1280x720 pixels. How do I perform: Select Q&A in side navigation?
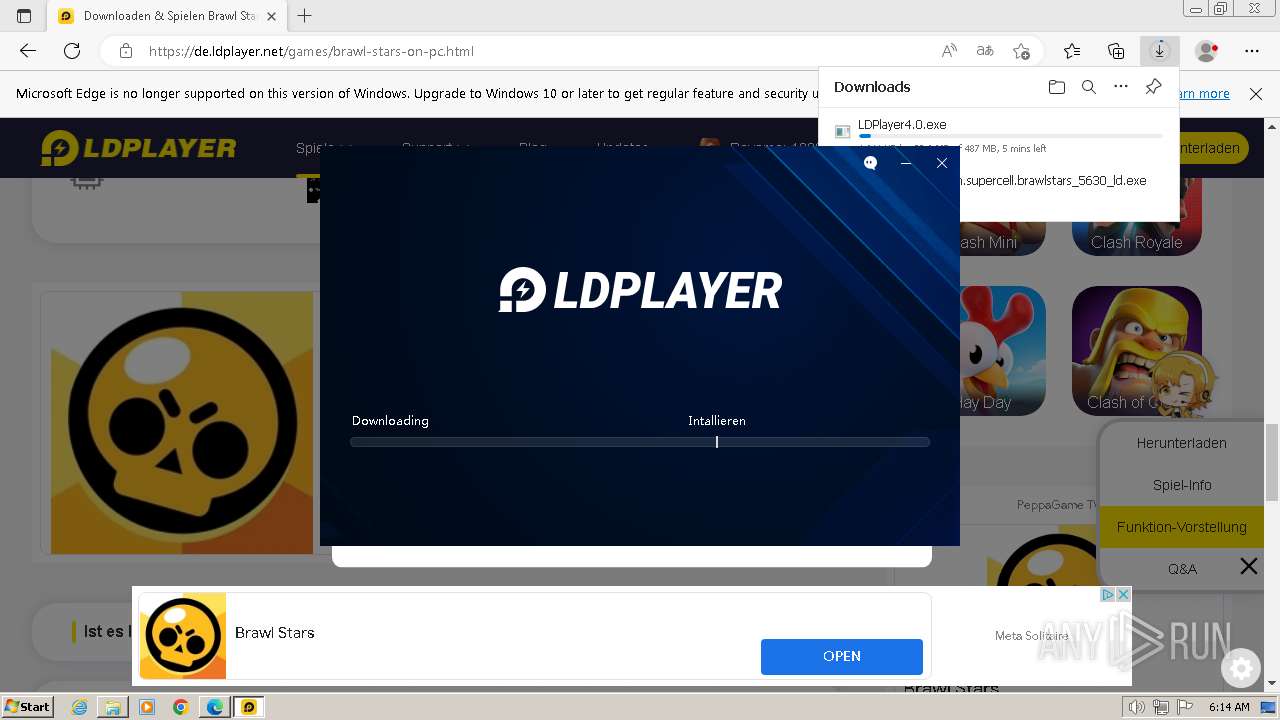(1181, 569)
